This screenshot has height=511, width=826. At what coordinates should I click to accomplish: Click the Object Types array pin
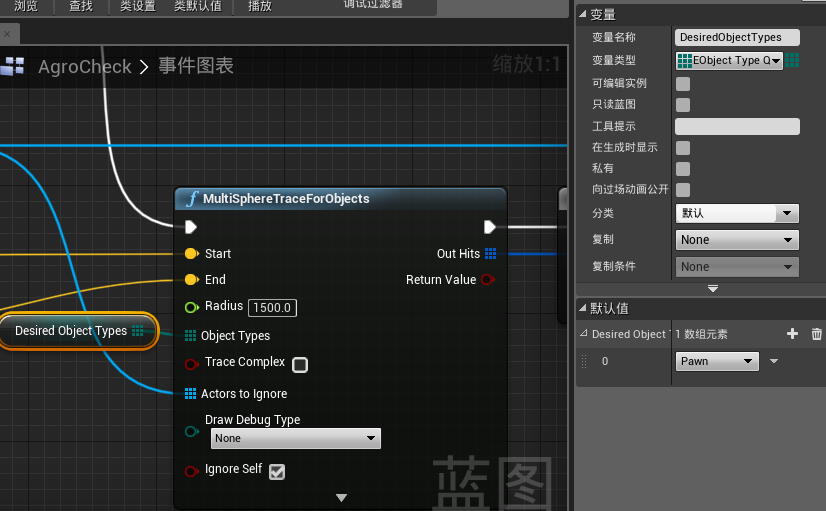pos(190,336)
